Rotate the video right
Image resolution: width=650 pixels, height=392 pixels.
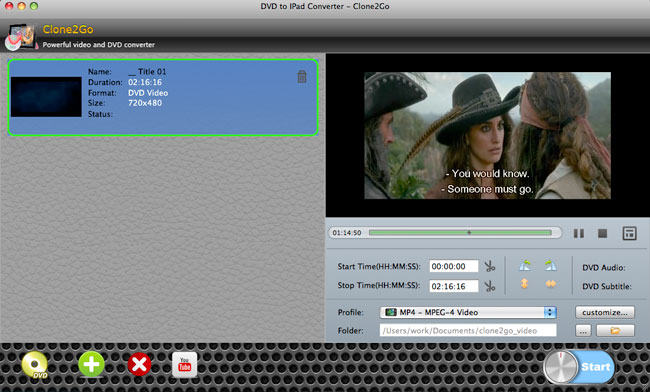[x=551, y=265]
